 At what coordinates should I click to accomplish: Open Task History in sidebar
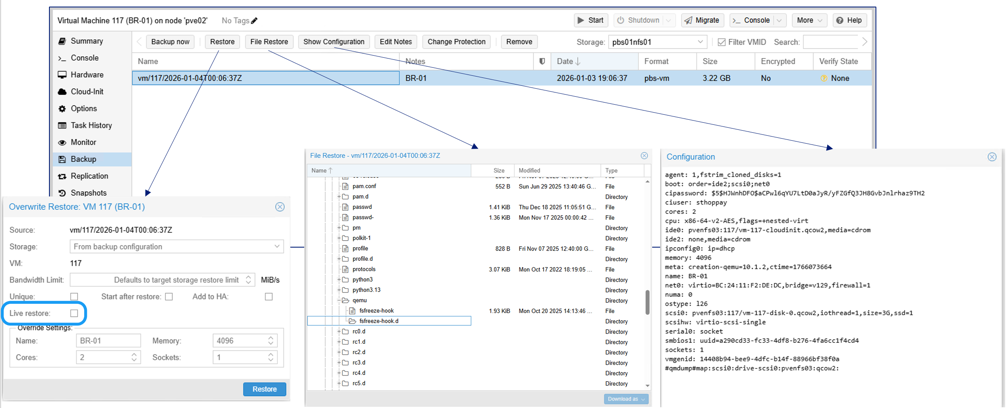click(x=91, y=126)
